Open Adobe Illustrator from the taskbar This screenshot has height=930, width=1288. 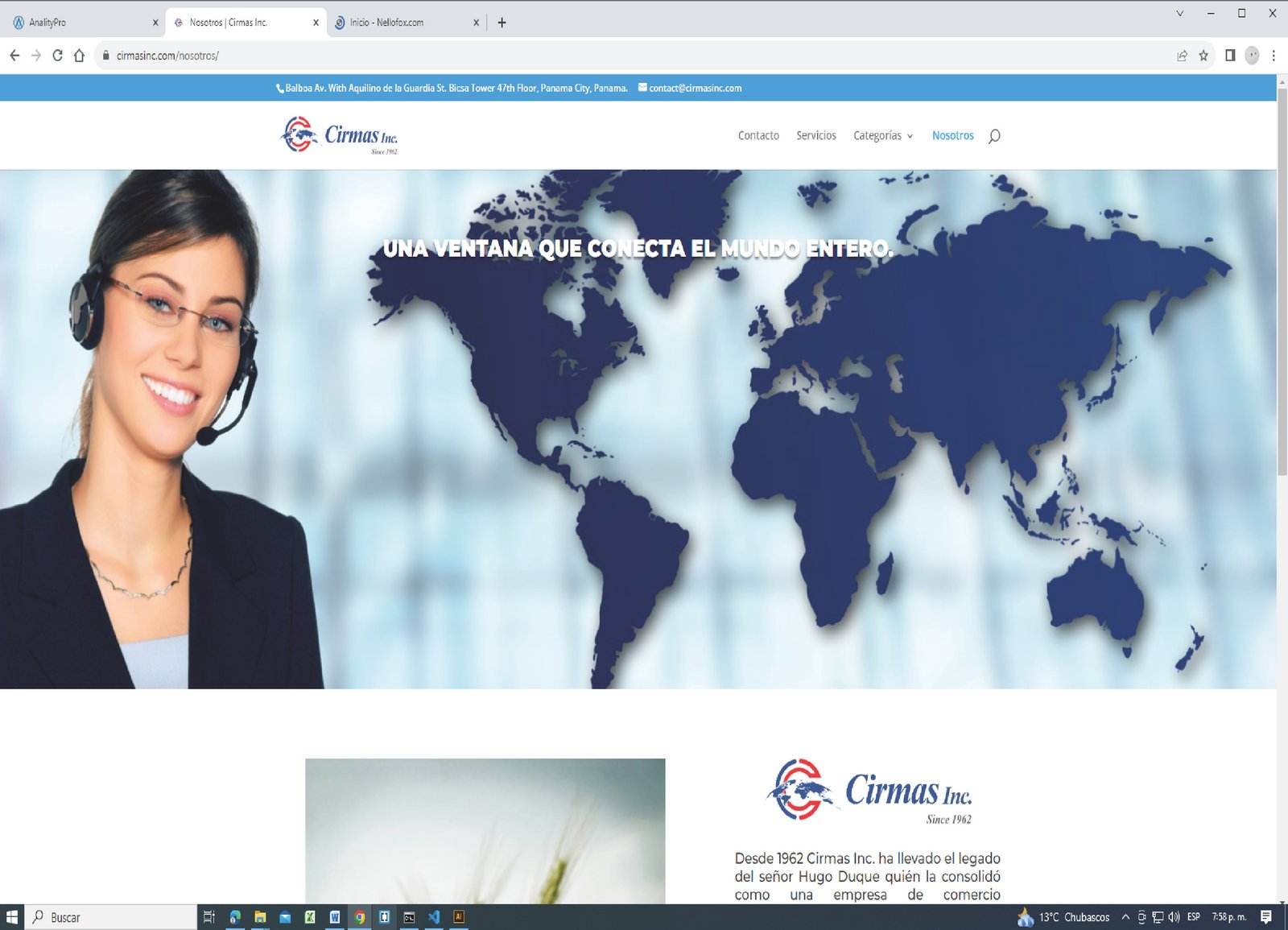(x=459, y=917)
